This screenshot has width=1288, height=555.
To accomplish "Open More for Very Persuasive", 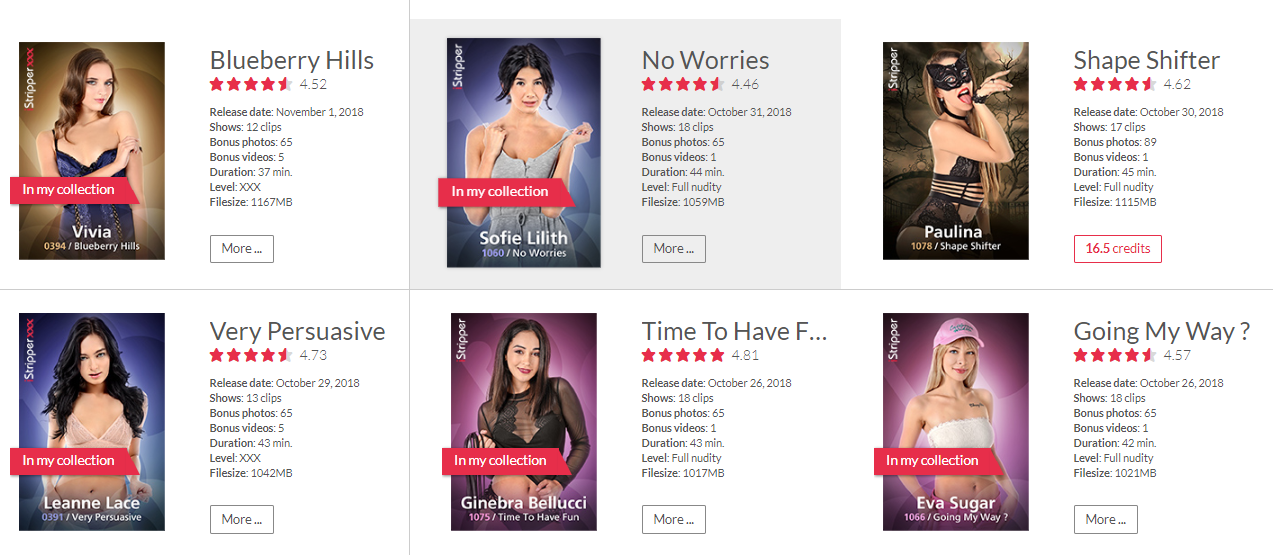I will pyautogui.click(x=242, y=520).
